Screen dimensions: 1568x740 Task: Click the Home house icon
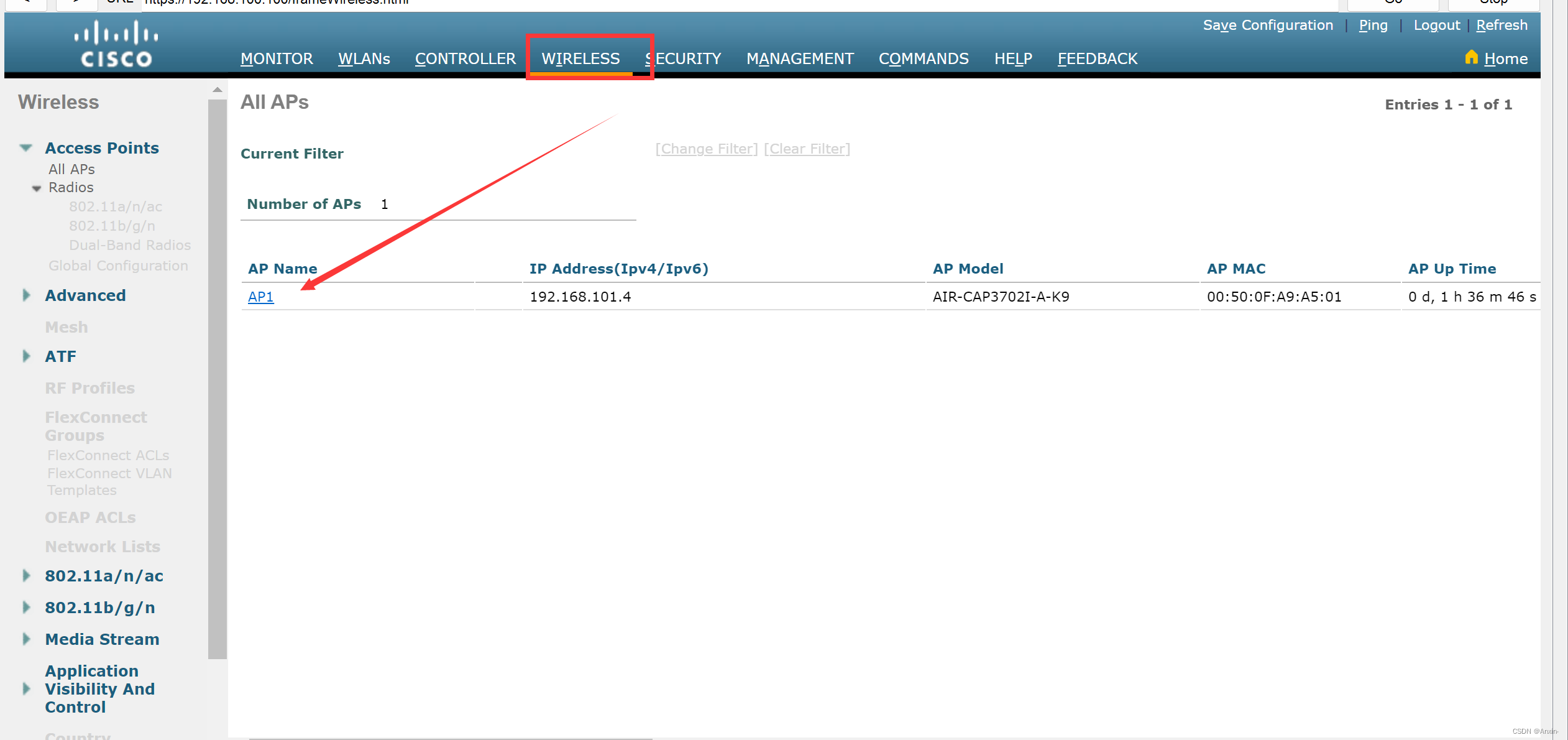1470,57
